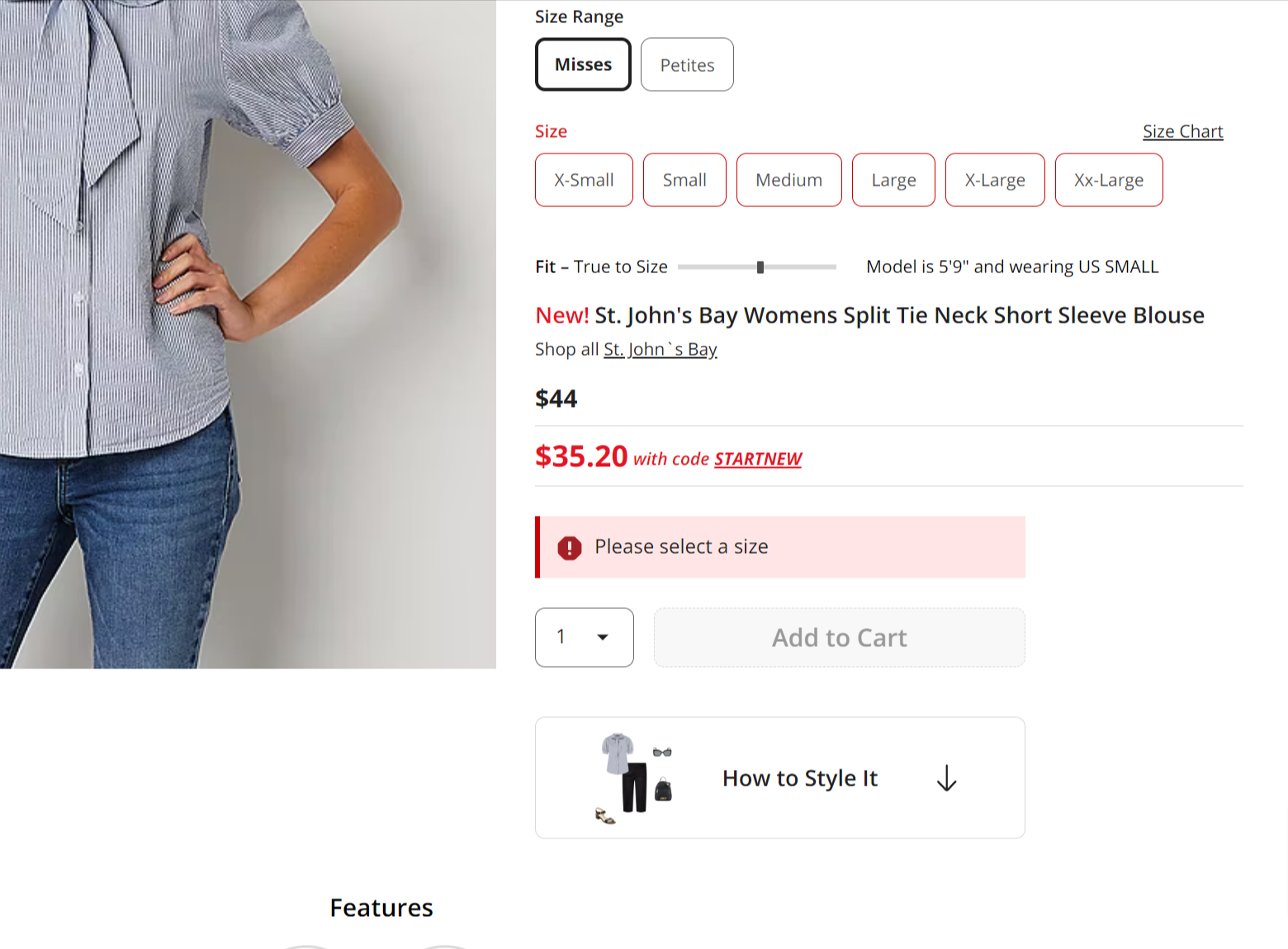Click the True to Size fit slider handle
1288x949 pixels.
[x=760, y=267]
